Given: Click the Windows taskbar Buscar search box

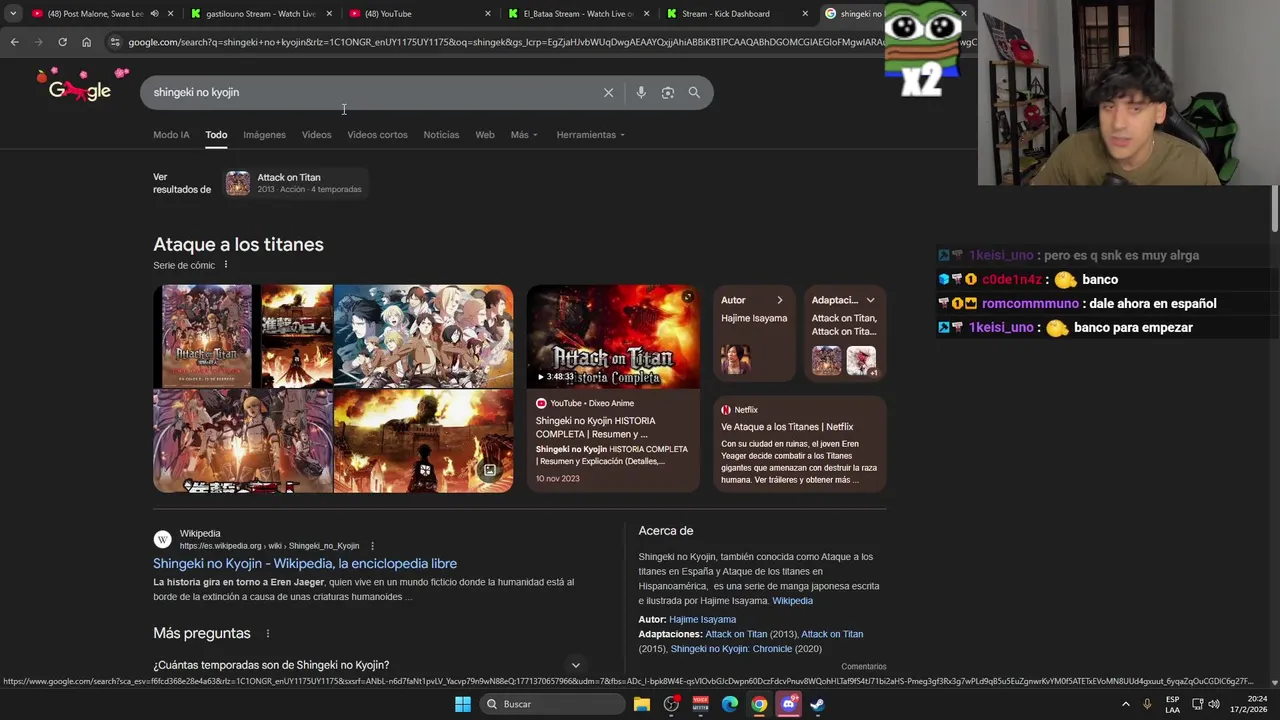Looking at the screenshot, I should [x=551, y=704].
